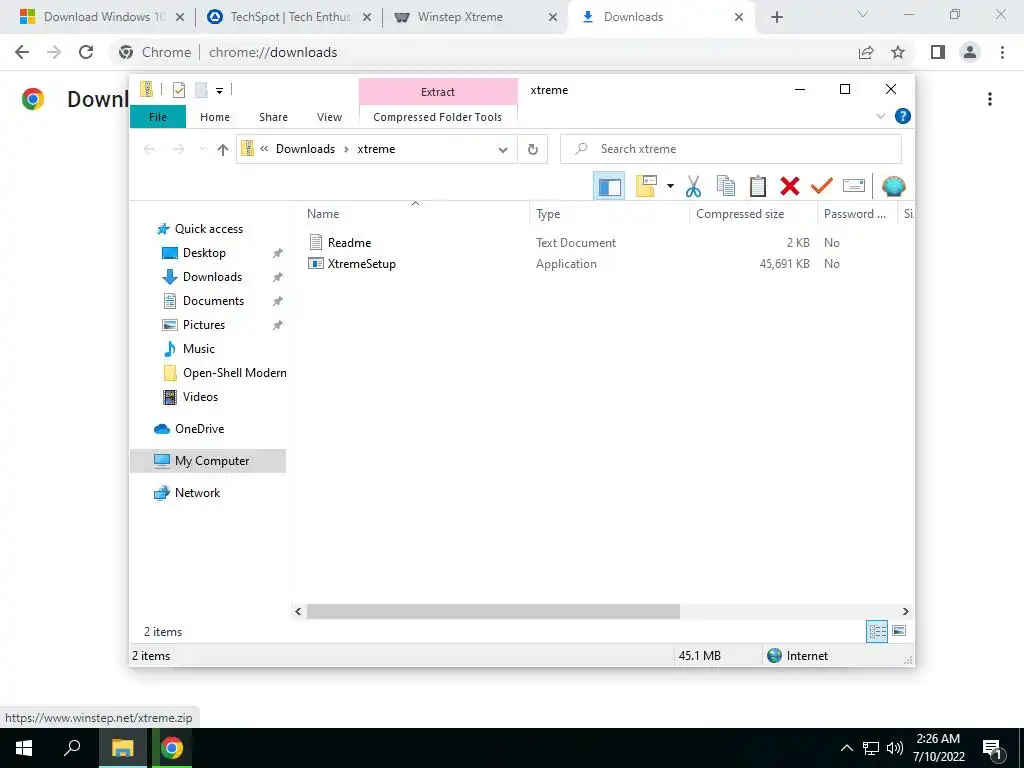Click the shell globe icon in toolbar

coord(893,186)
